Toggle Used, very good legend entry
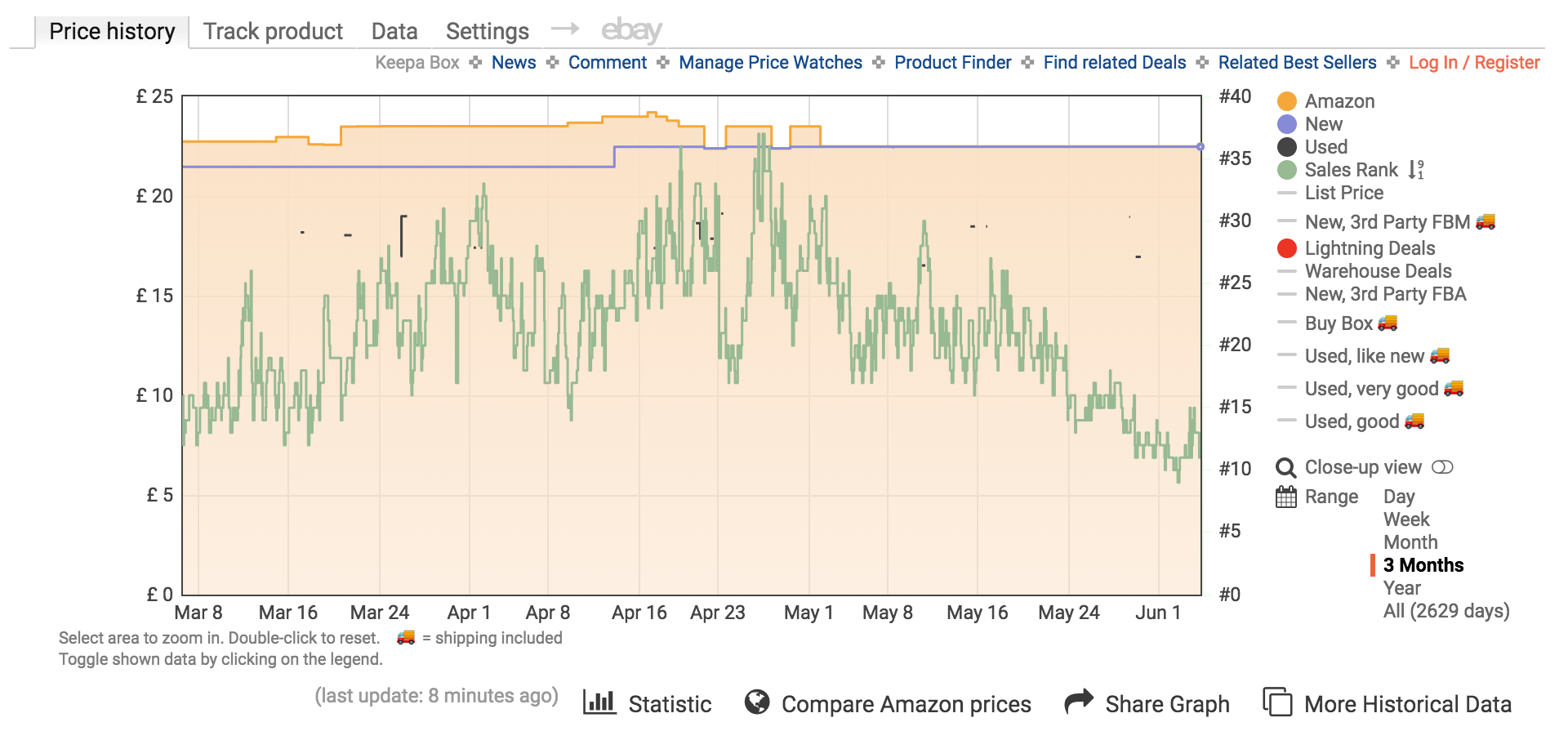The image size is (1568, 740). click(x=1371, y=389)
